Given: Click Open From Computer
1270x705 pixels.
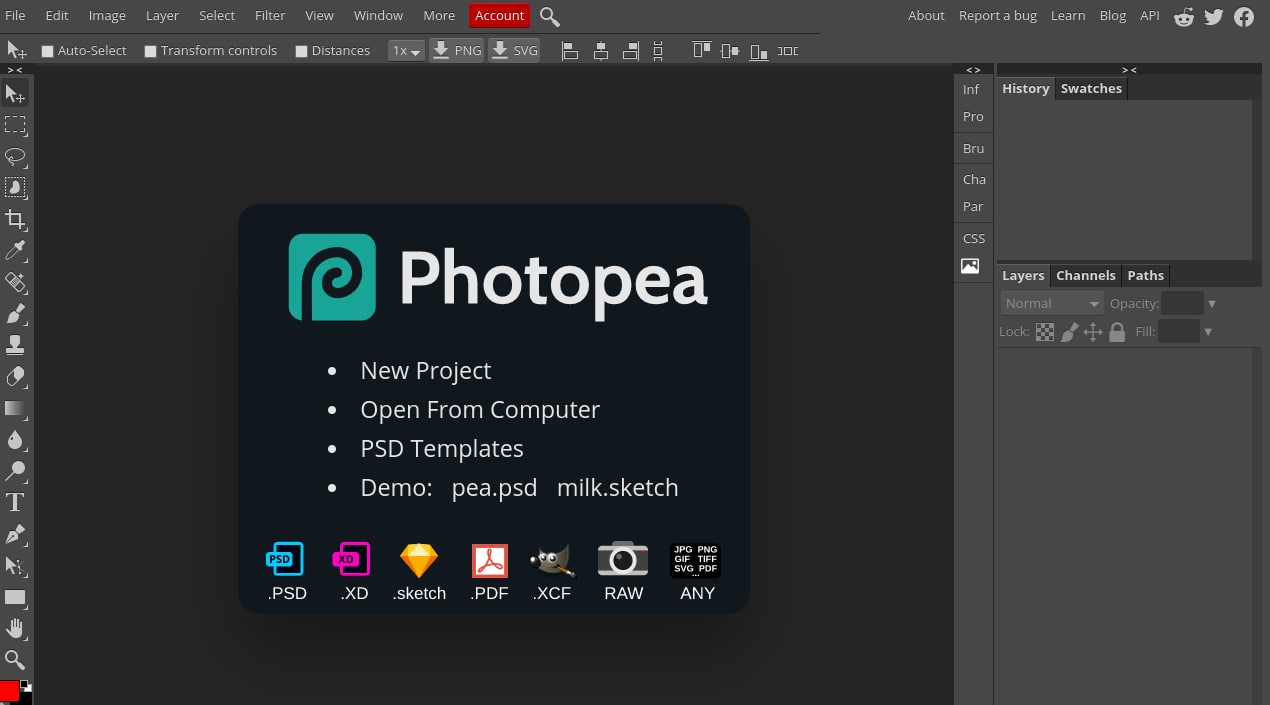Looking at the screenshot, I should tap(480, 409).
